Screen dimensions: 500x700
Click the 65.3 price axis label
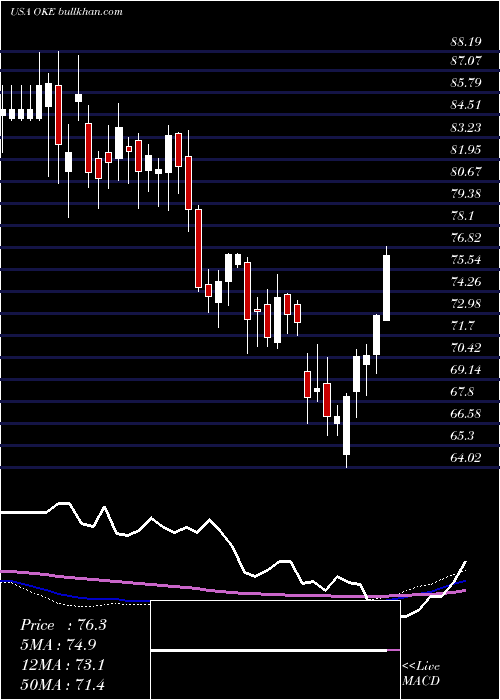[462, 435]
